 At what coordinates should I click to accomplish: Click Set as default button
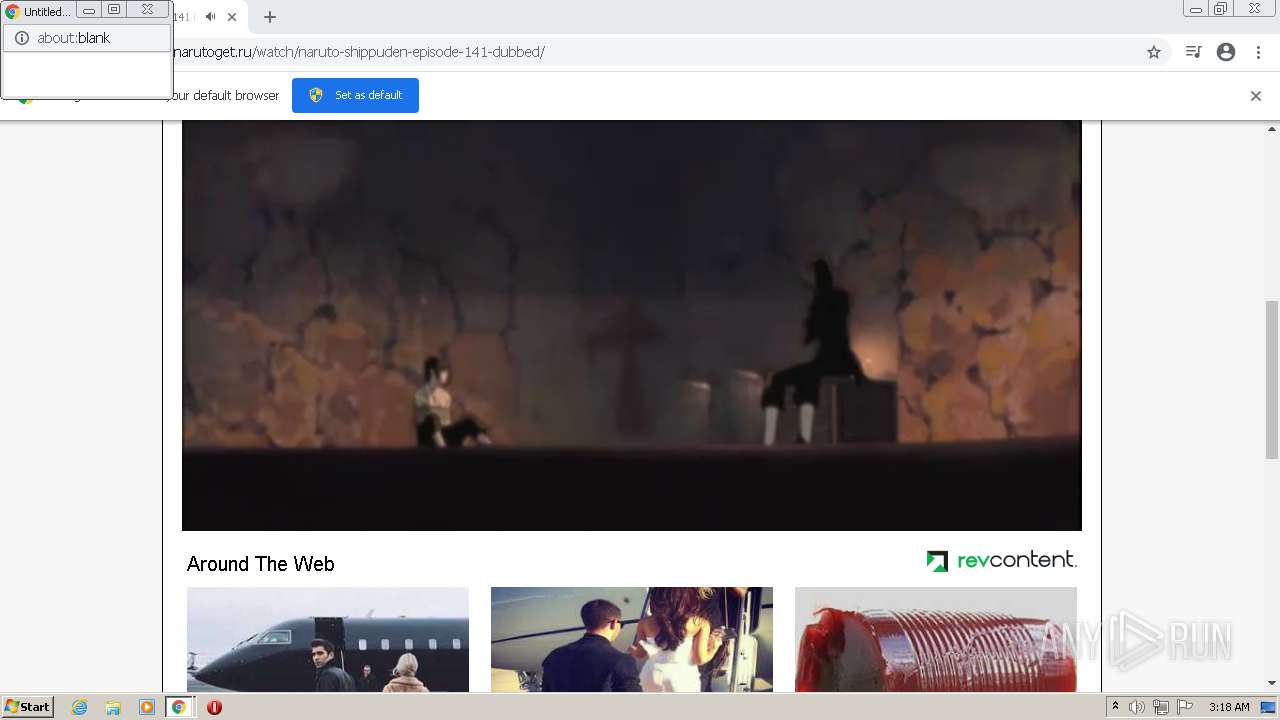(x=355, y=95)
